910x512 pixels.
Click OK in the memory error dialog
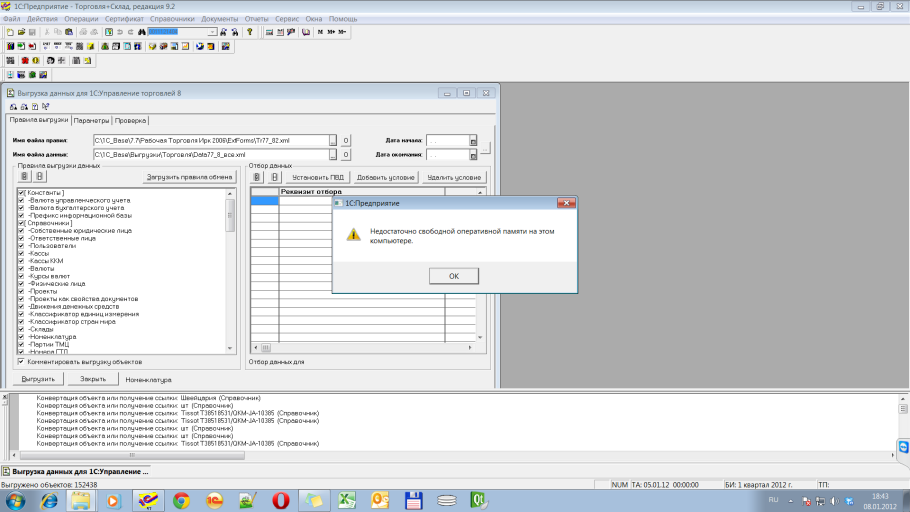(453, 276)
